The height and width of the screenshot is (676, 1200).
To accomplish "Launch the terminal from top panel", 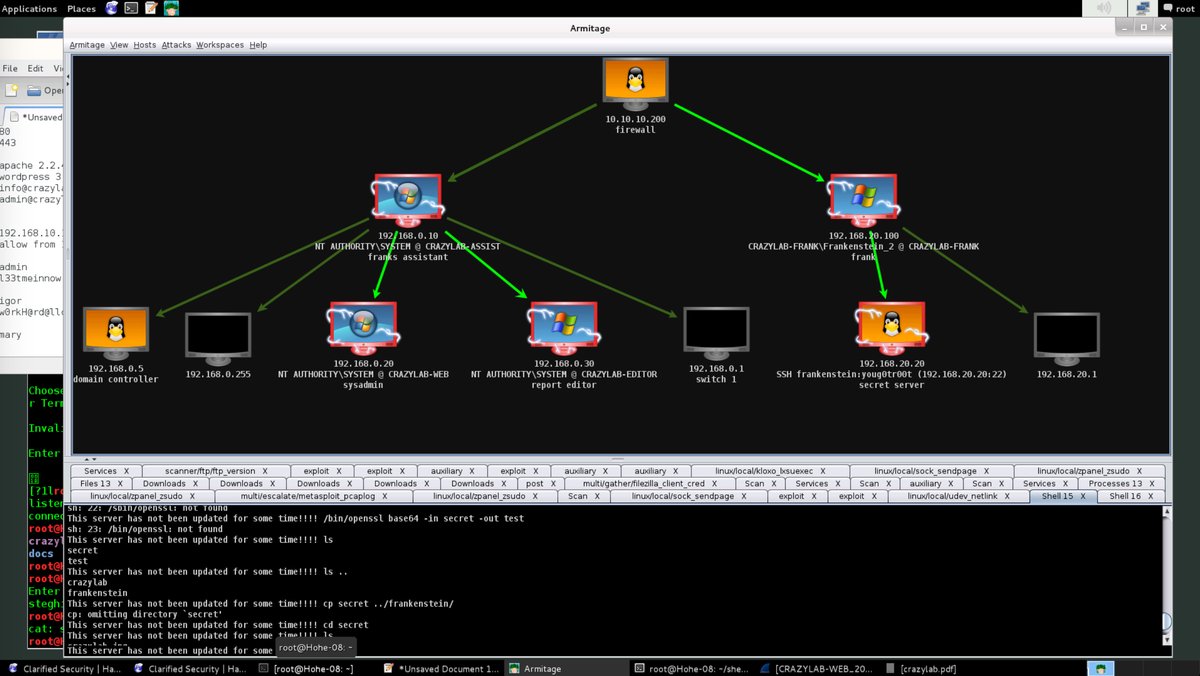I will click(x=131, y=9).
